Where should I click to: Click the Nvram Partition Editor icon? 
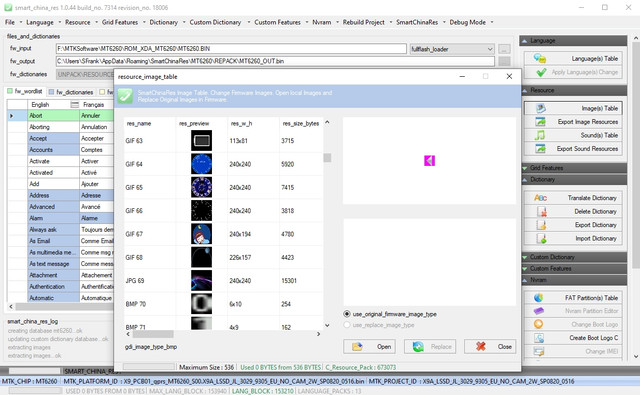point(538,311)
